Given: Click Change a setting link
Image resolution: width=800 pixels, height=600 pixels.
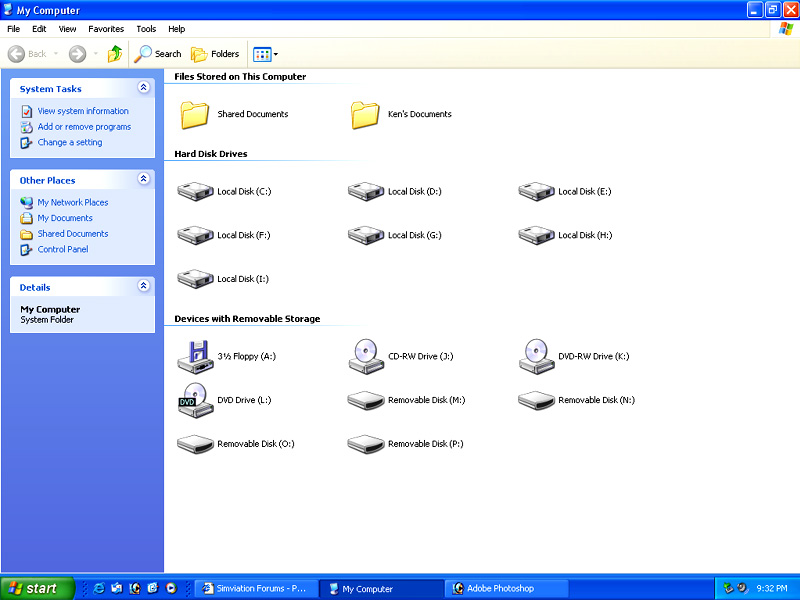Looking at the screenshot, I should (70, 142).
